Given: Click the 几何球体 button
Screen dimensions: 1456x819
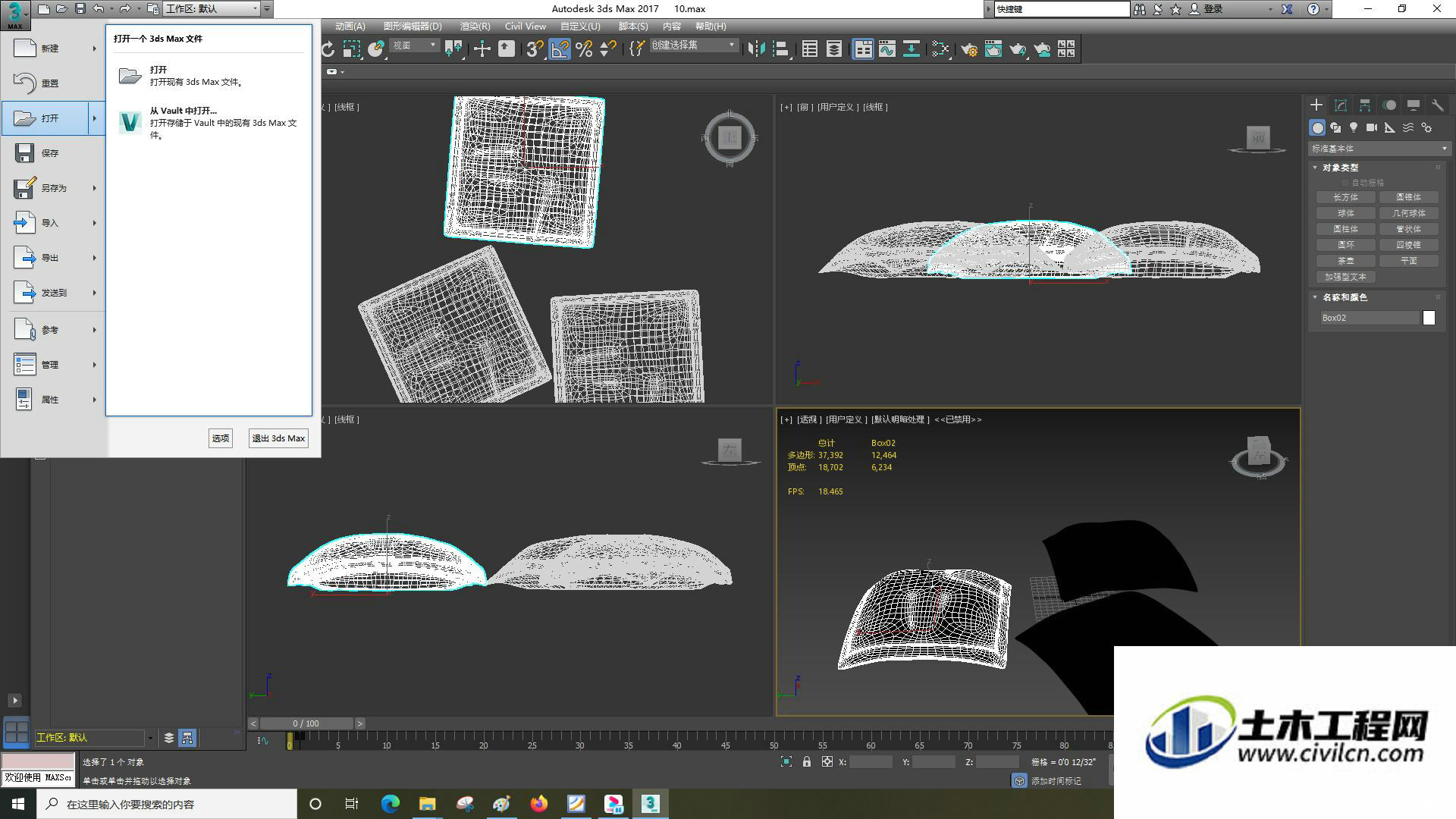Looking at the screenshot, I should point(1408,213).
